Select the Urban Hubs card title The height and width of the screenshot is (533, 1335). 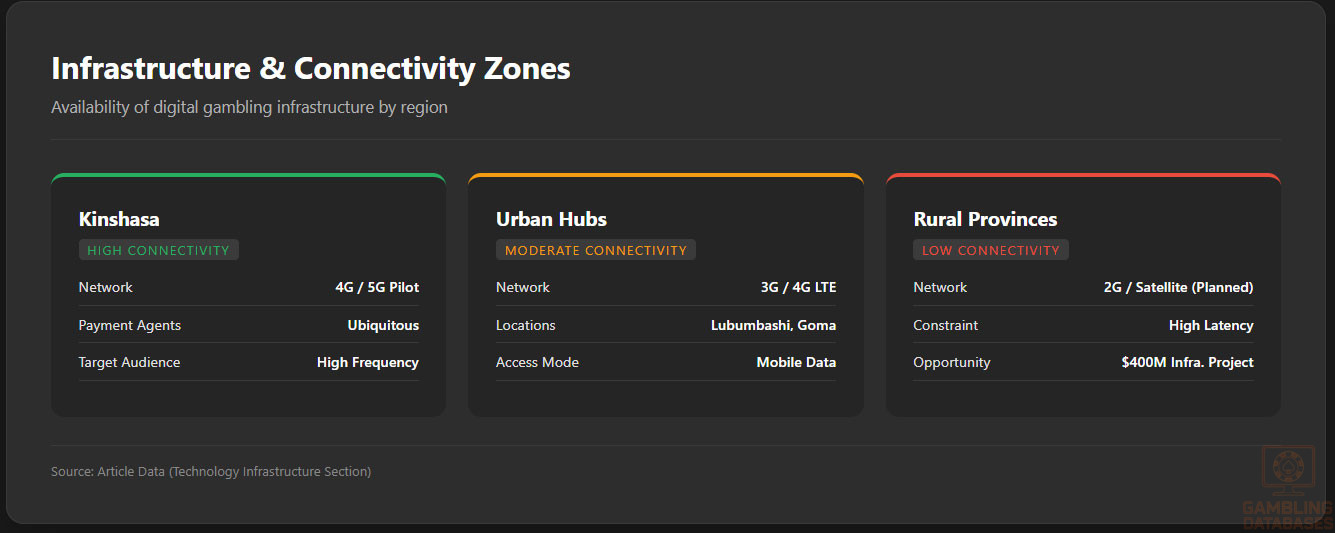point(551,219)
